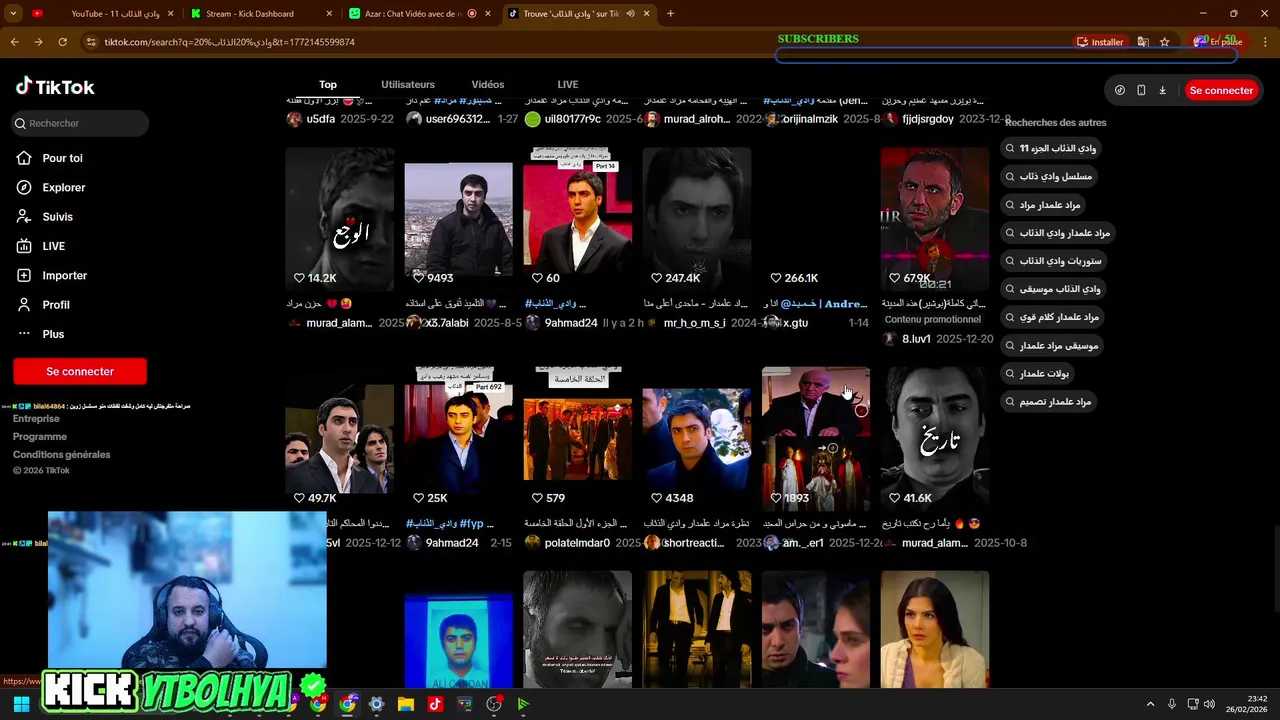Open video thumbnail with 9493 likes
Screen dimensions: 1280x720
(x=459, y=219)
